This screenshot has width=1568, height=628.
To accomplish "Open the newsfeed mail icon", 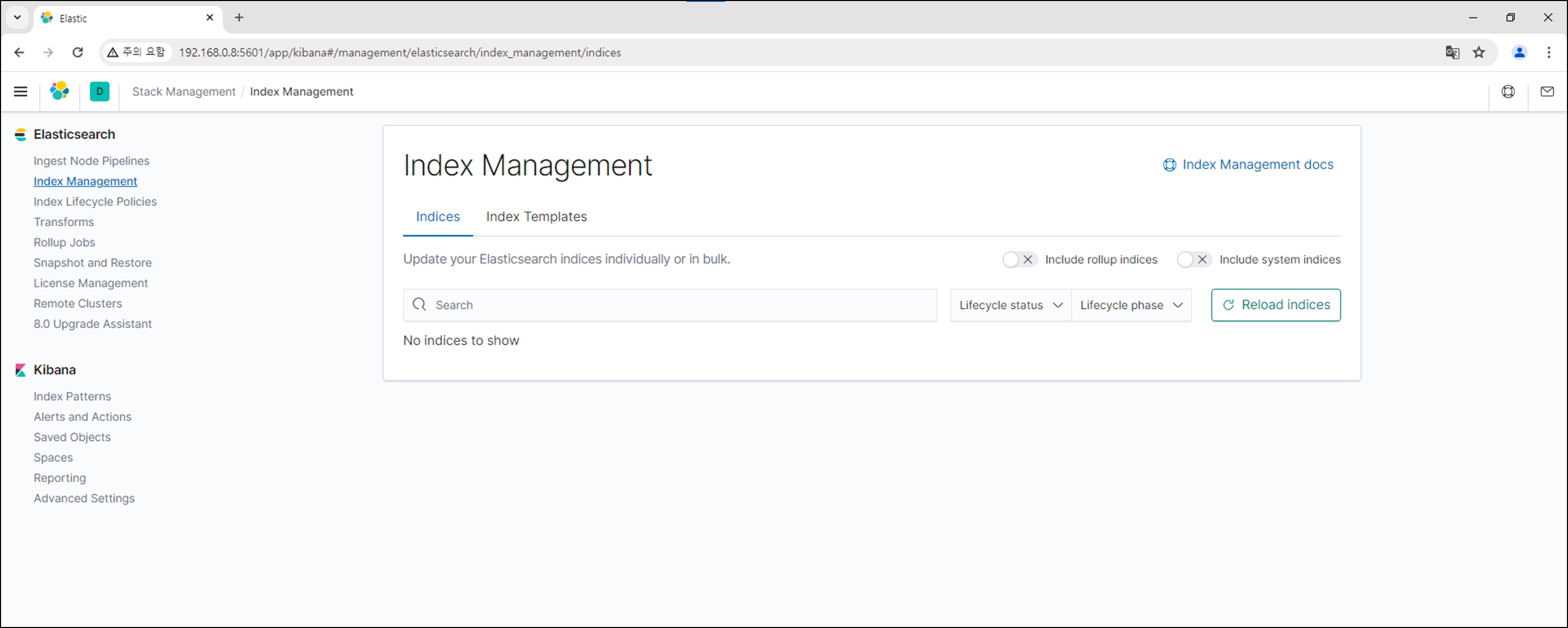I will tap(1547, 91).
